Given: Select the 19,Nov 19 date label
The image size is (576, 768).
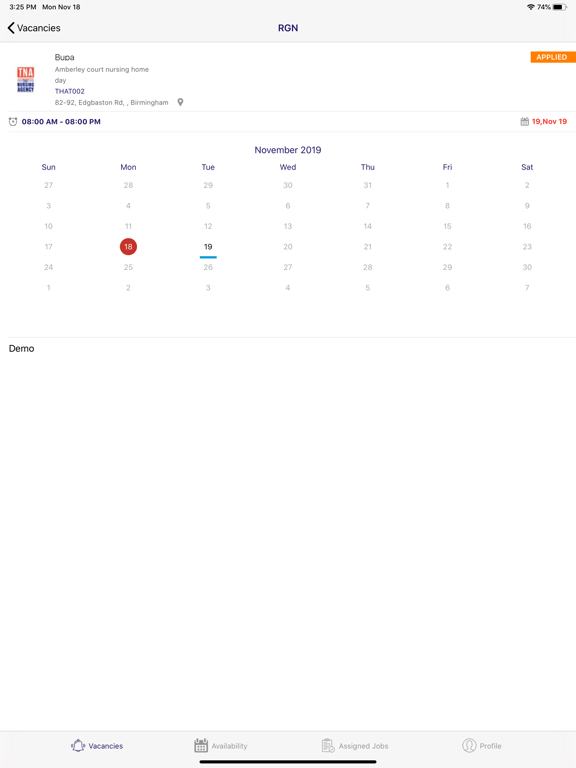Looking at the screenshot, I should tap(550, 121).
